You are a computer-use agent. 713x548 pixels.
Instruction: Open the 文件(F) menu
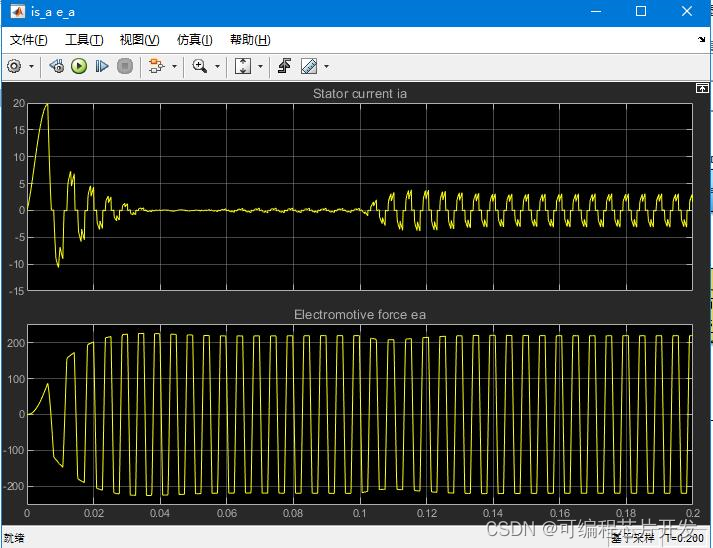pyautogui.click(x=29, y=40)
